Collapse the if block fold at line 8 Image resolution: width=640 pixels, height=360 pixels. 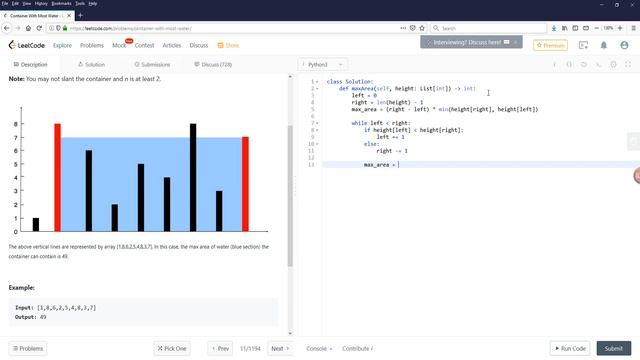pyautogui.click(x=317, y=130)
